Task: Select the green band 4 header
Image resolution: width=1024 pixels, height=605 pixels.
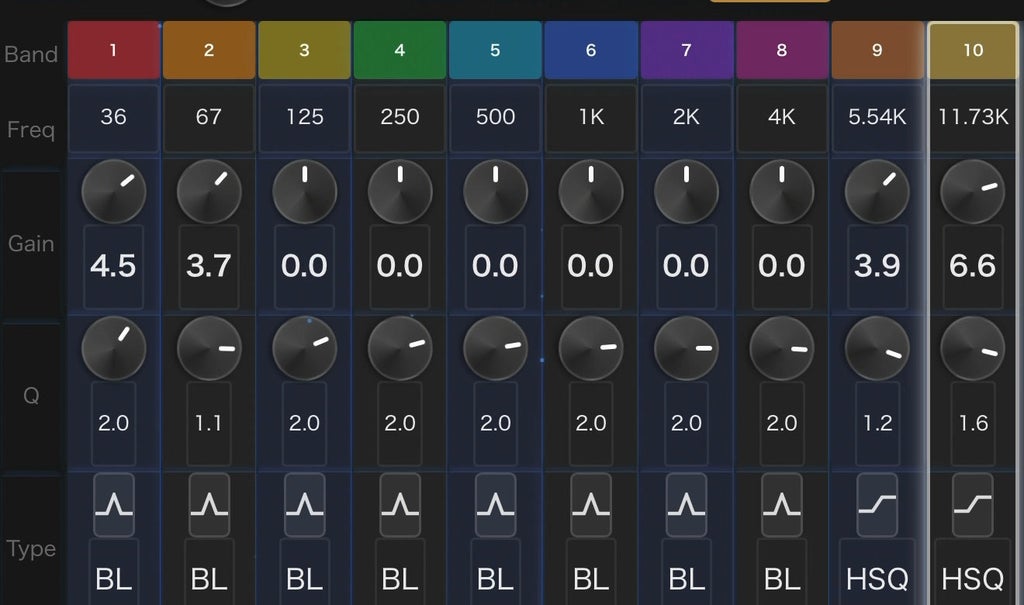Action: [x=400, y=50]
